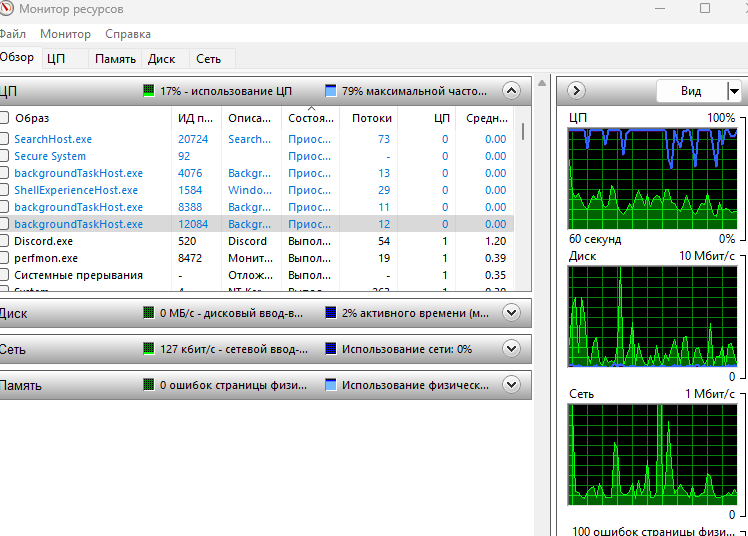Sort by the Образ column header
Image resolution: width=748 pixels, height=536 pixels.
click(x=91, y=118)
